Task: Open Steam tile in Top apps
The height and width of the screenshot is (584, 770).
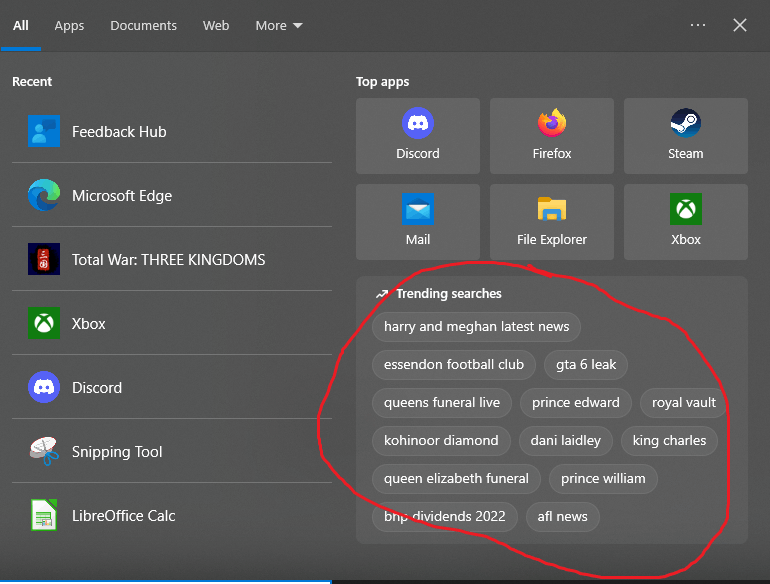Action: tap(686, 136)
